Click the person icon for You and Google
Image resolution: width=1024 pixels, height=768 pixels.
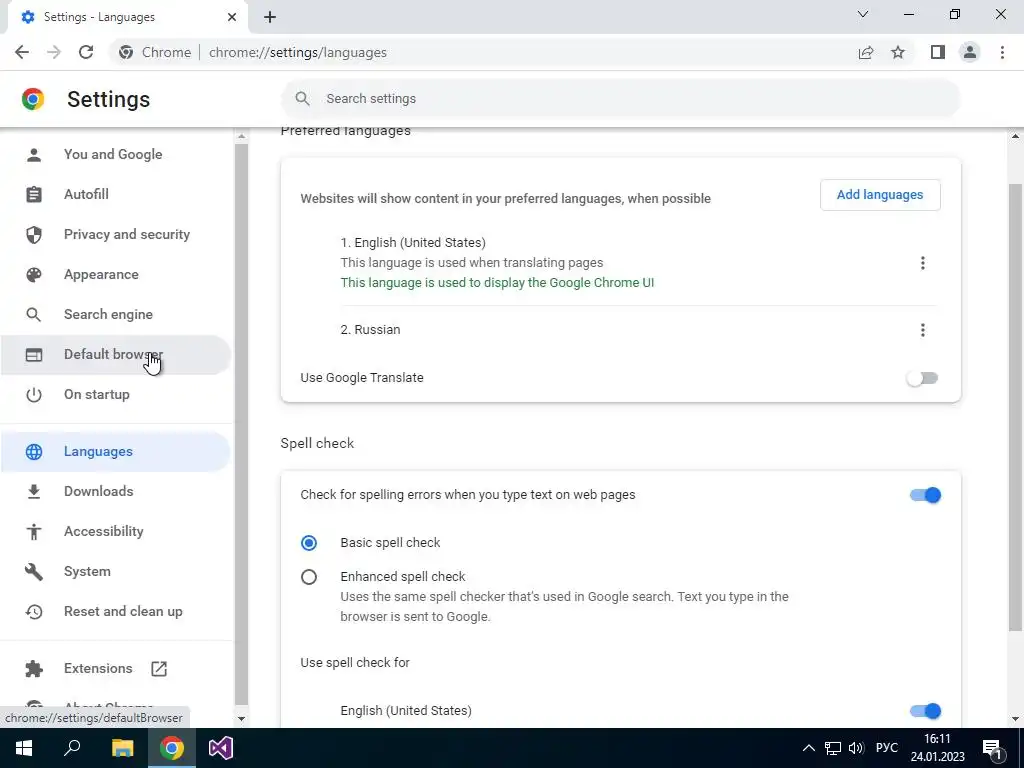(33, 155)
